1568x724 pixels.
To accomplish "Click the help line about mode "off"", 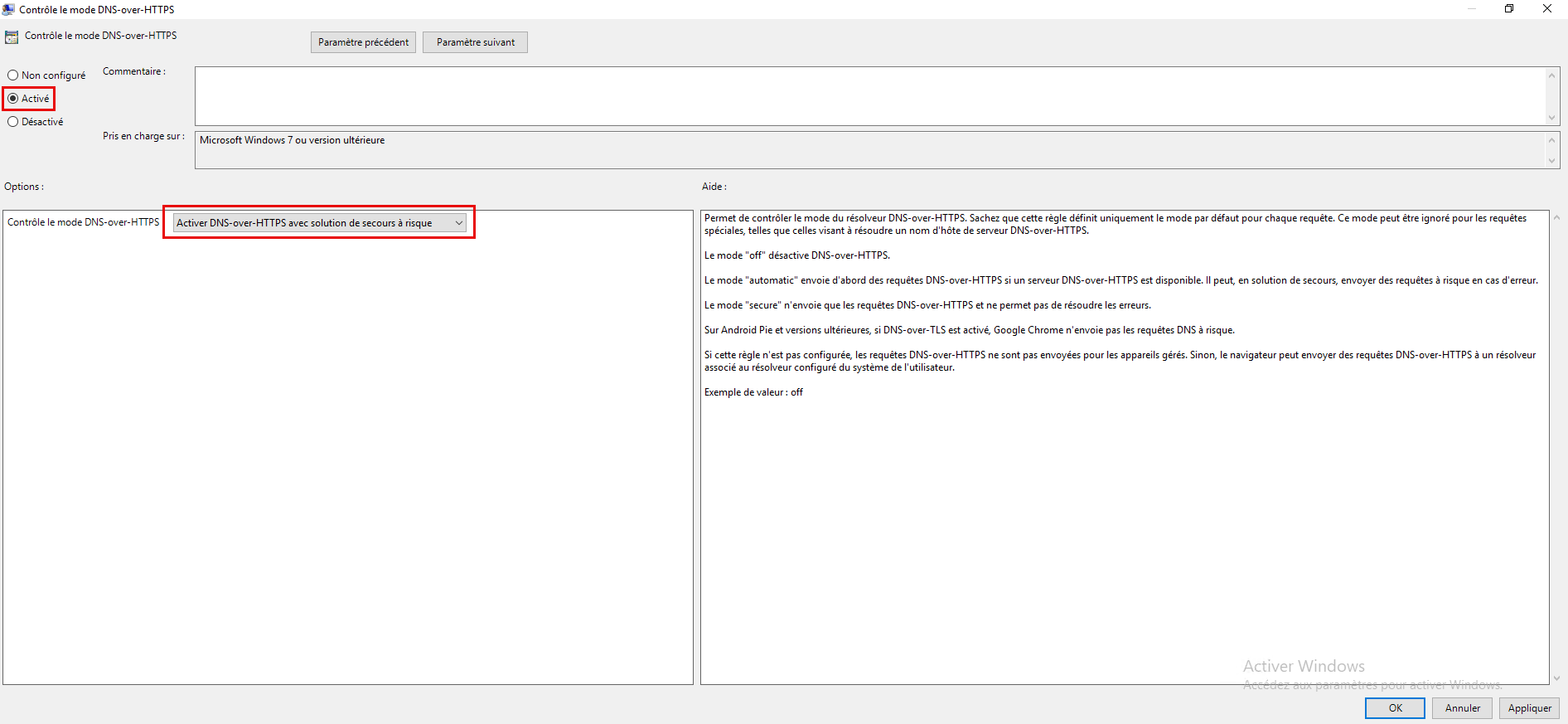I will tap(796, 255).
